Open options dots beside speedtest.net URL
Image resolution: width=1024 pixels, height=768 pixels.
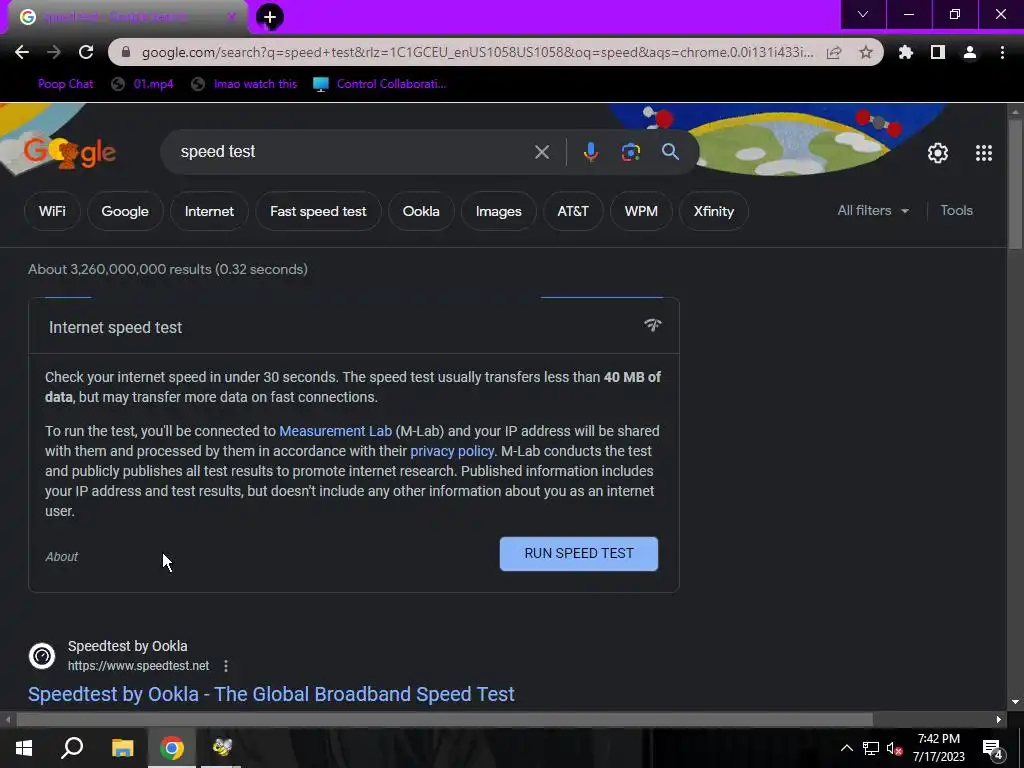tap(226, 665)
